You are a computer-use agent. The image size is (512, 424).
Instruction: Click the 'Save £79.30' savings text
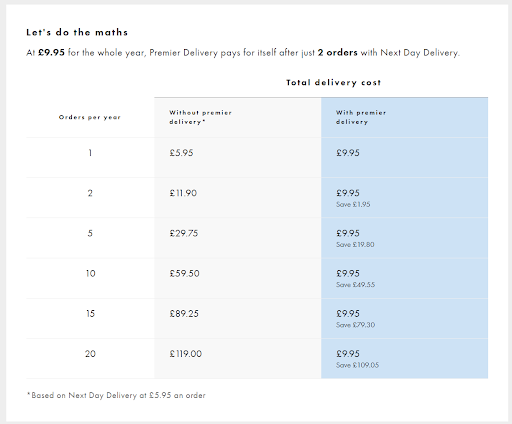[x=355, y=325]
